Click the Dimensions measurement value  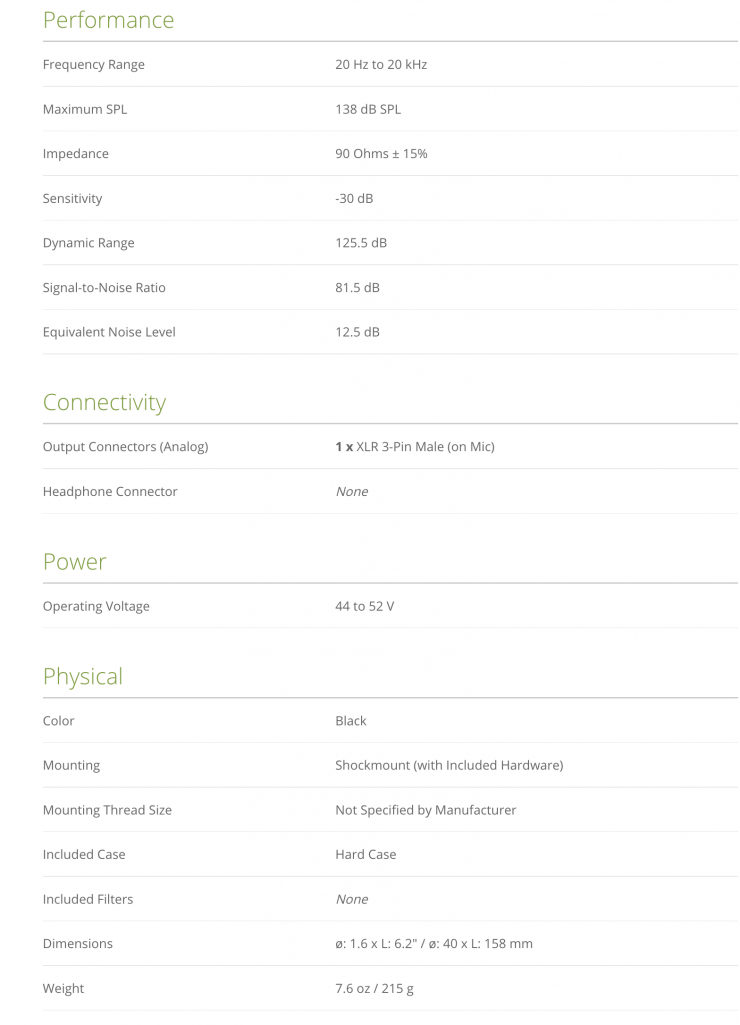point(434,944)
